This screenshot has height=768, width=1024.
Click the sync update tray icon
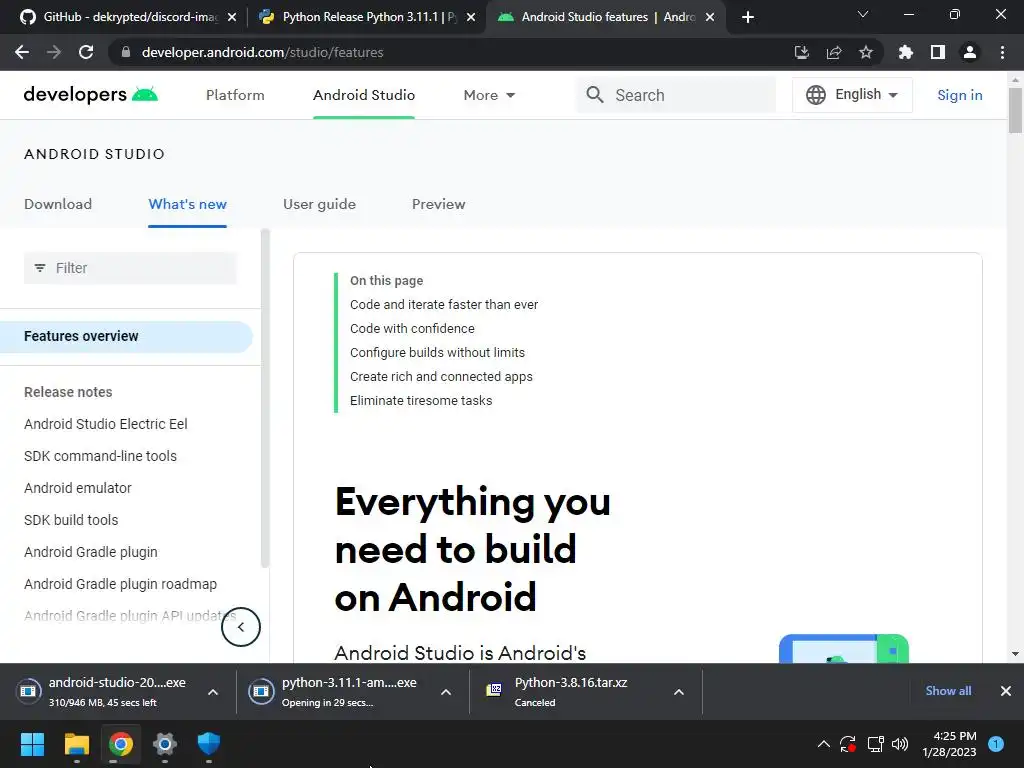[x=848, y=744]
